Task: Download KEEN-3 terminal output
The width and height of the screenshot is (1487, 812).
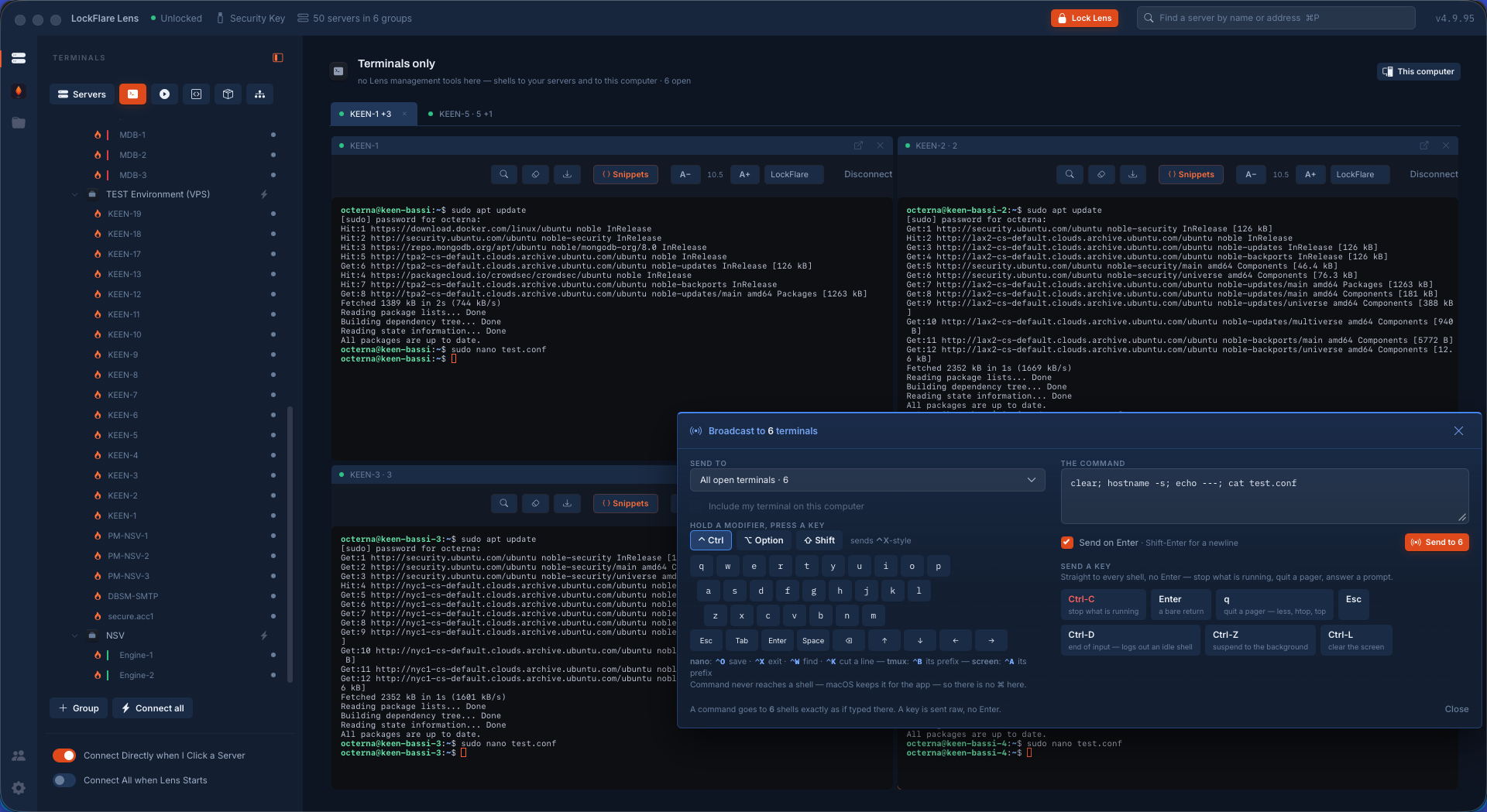Action: click(x=568, y=504)
